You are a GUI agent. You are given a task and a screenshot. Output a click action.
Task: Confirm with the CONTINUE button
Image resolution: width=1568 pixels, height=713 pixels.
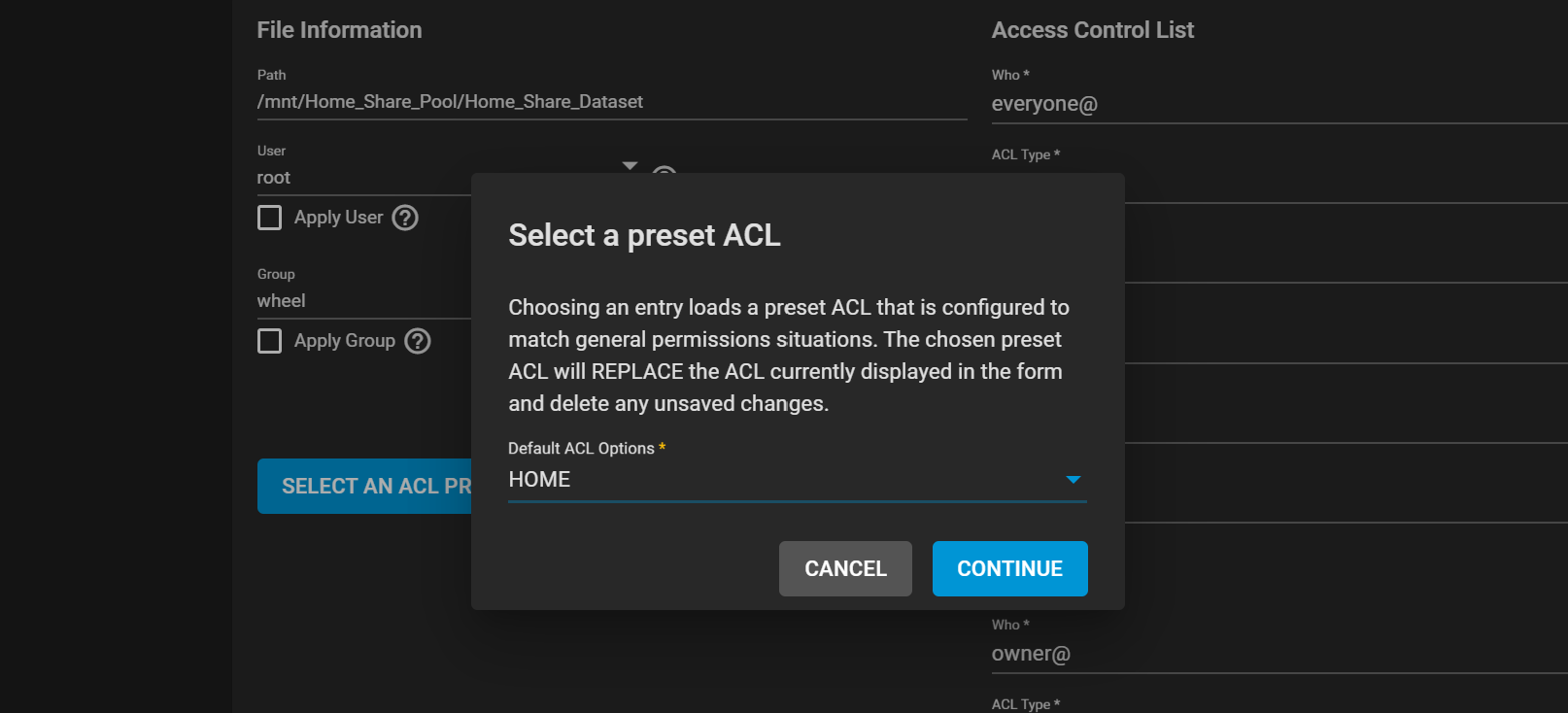tap(1009, 569)
